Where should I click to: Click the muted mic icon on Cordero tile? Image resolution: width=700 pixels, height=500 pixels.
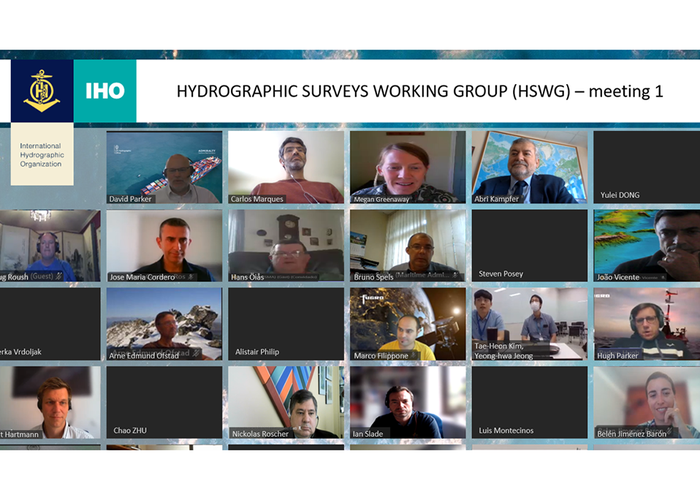click(191, 277)
